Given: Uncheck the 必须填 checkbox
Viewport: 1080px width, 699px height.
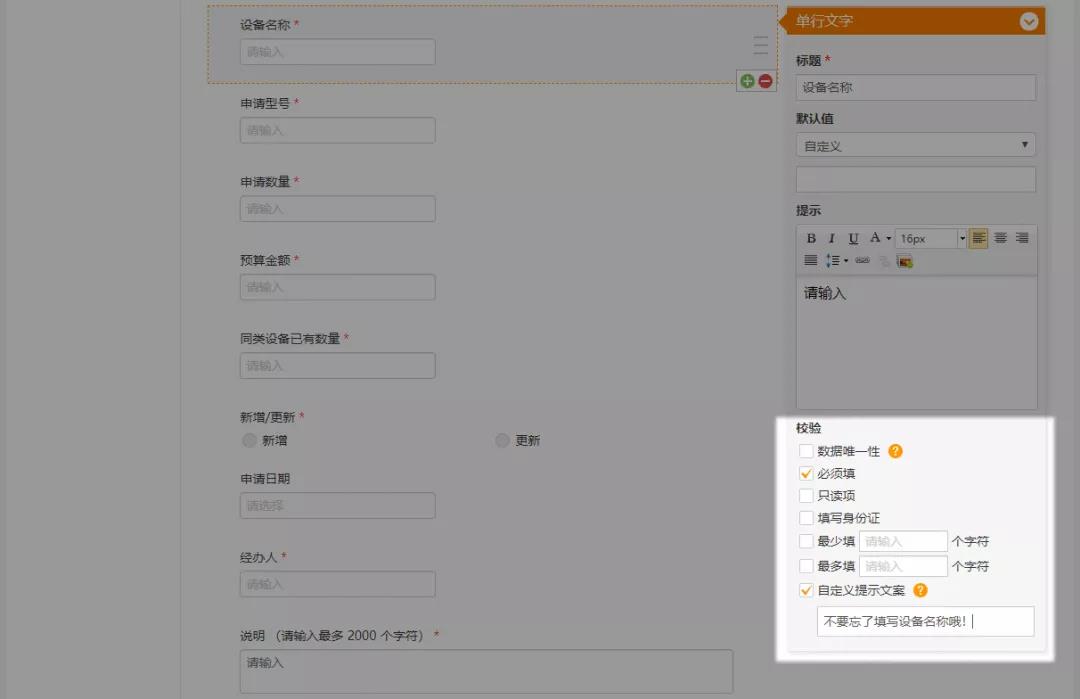Looking at the screenshot, I should (x=806, y=474).
